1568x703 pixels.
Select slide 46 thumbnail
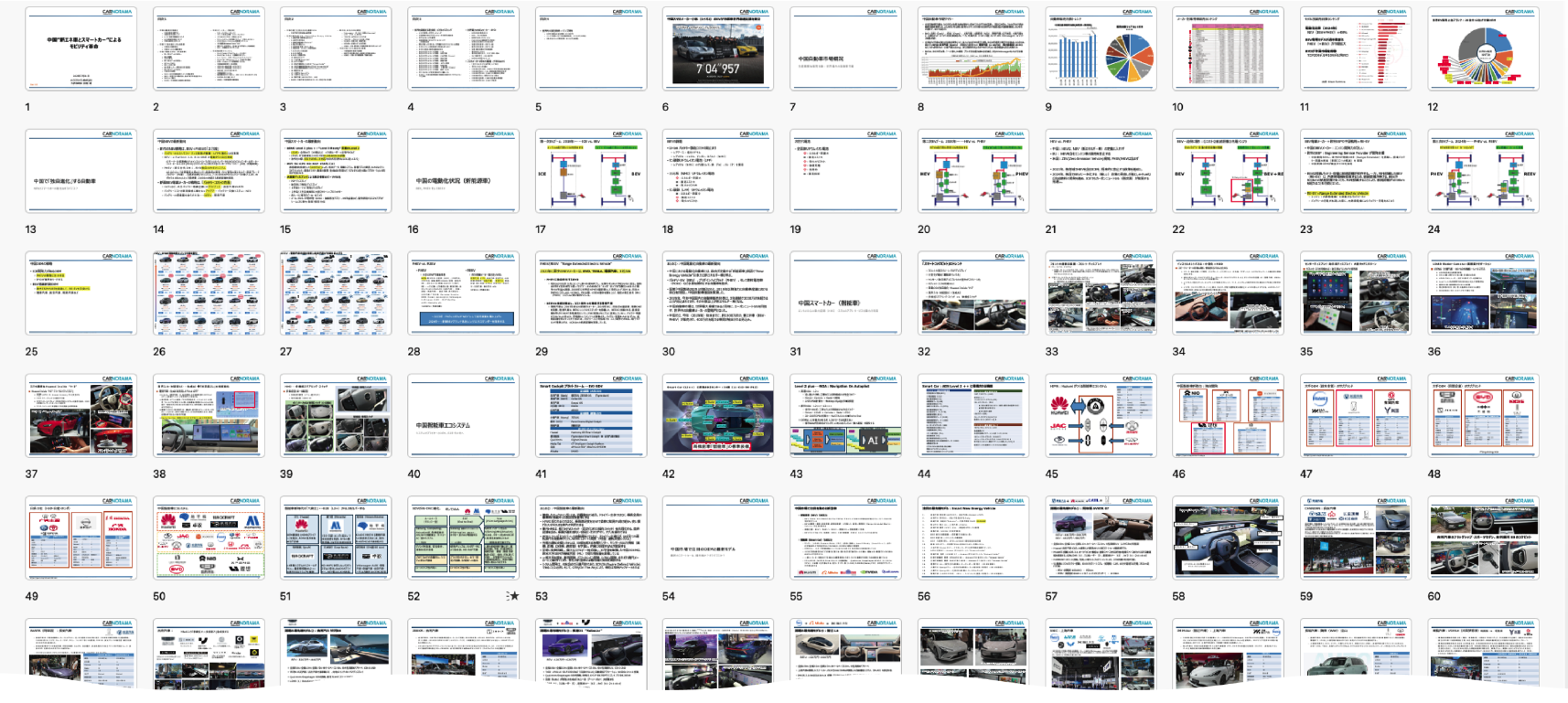click(1229, 416)
